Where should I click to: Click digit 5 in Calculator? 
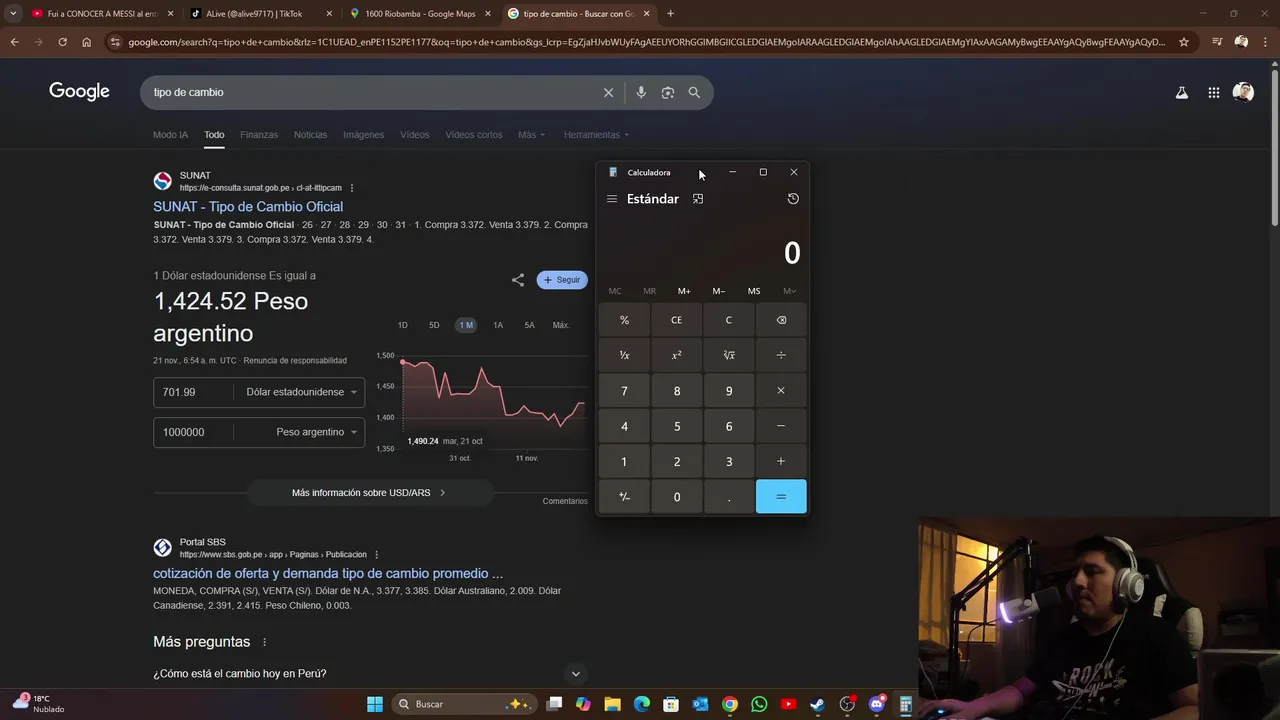tap(676, 426)
